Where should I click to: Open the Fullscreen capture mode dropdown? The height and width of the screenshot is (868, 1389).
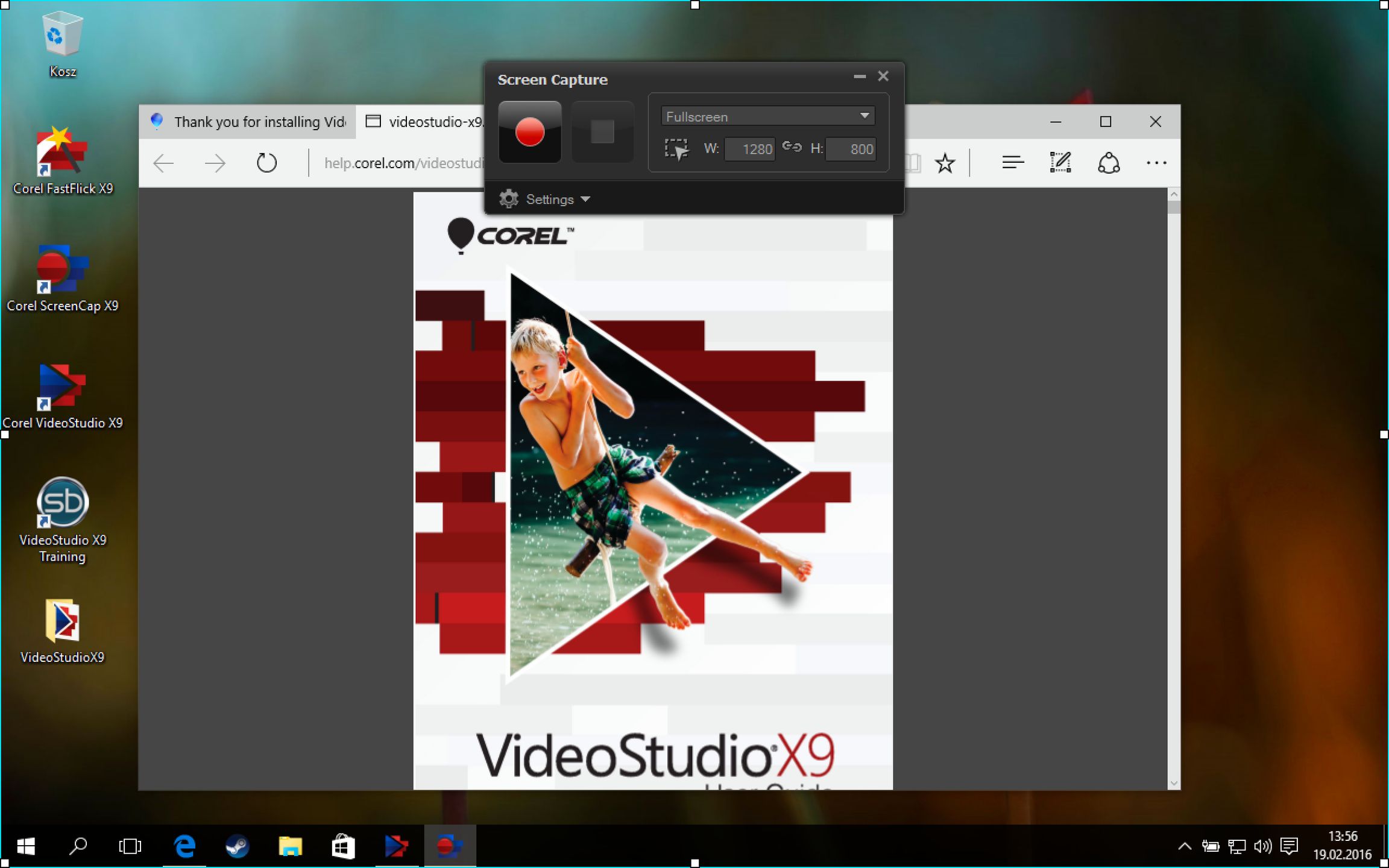click(x=767, y=116)
